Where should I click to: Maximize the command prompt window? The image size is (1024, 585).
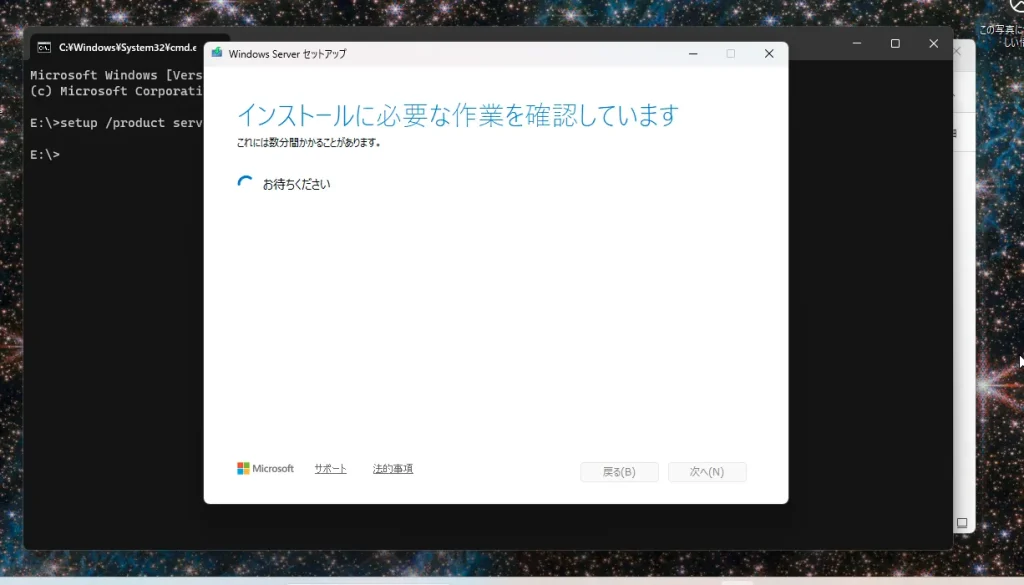point(895,43)
